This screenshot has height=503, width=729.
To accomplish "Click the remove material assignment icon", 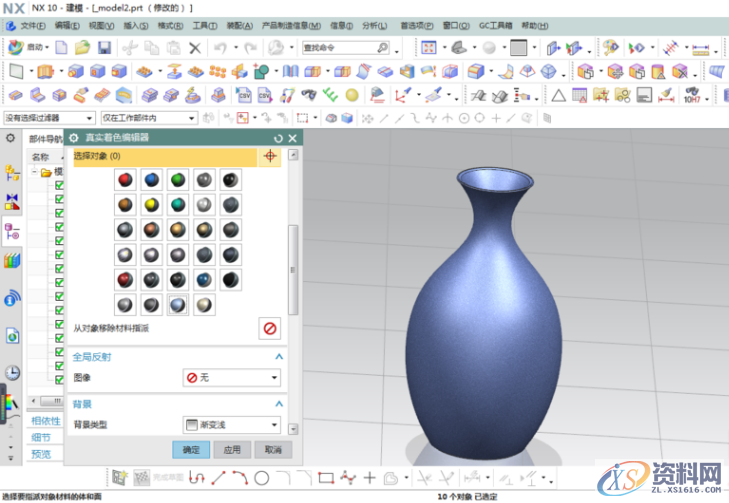I will [269, 328].
